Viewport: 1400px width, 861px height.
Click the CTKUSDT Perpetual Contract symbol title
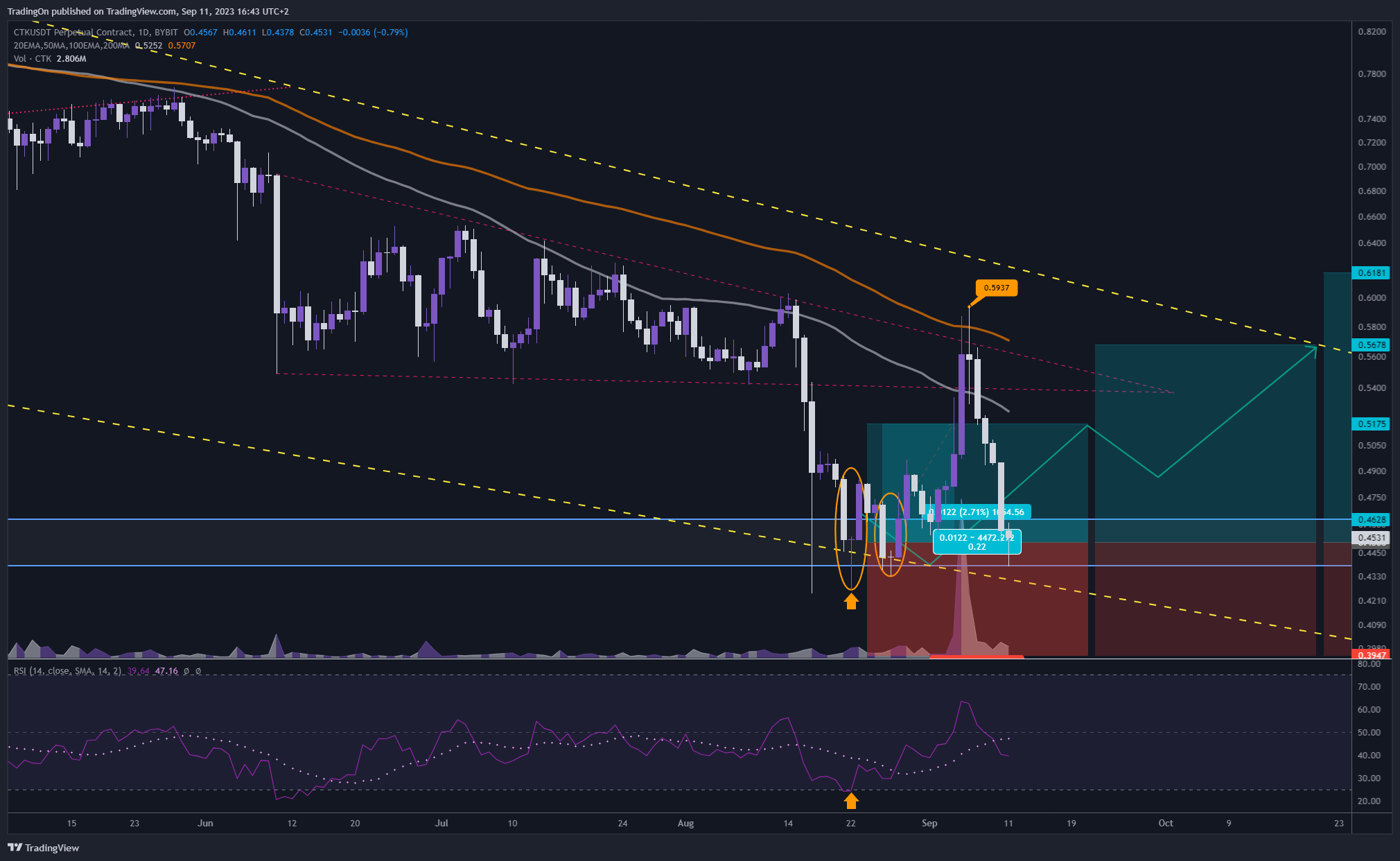73,33
